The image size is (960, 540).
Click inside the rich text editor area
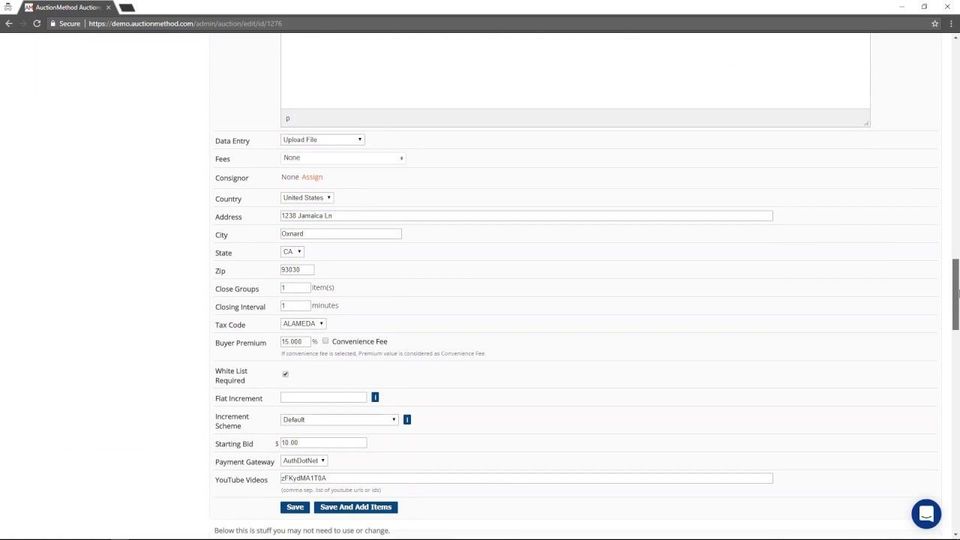pyautogui.click(x=575, y=71)
